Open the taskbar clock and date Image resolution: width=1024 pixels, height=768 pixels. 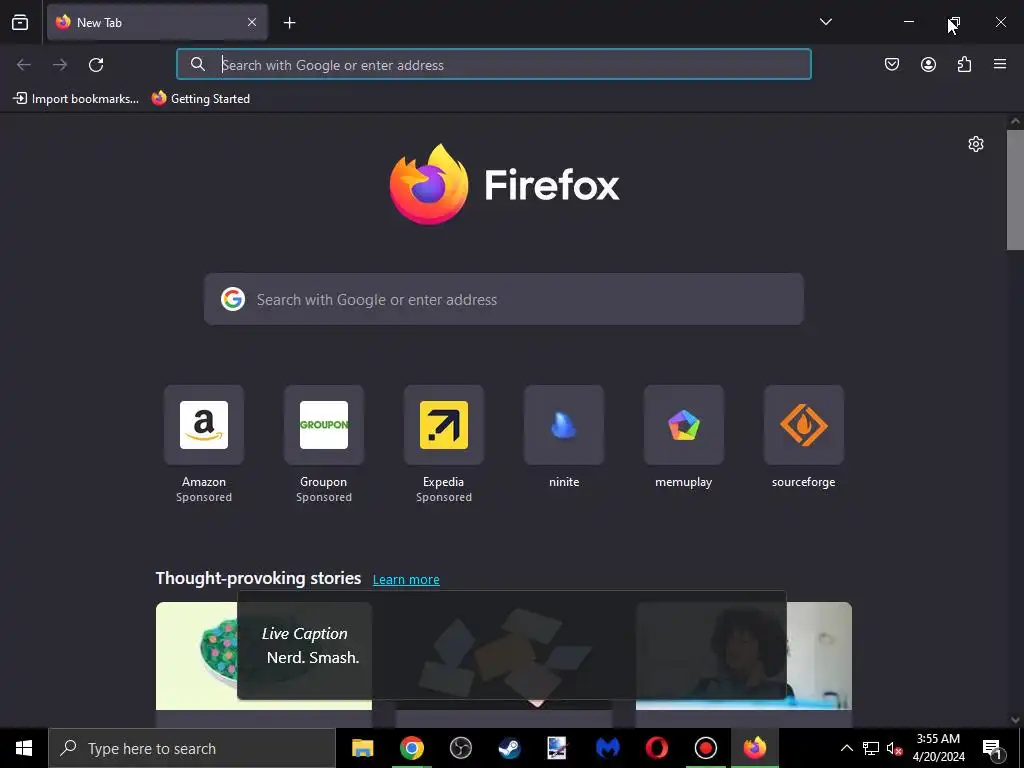tap(938, 748)
